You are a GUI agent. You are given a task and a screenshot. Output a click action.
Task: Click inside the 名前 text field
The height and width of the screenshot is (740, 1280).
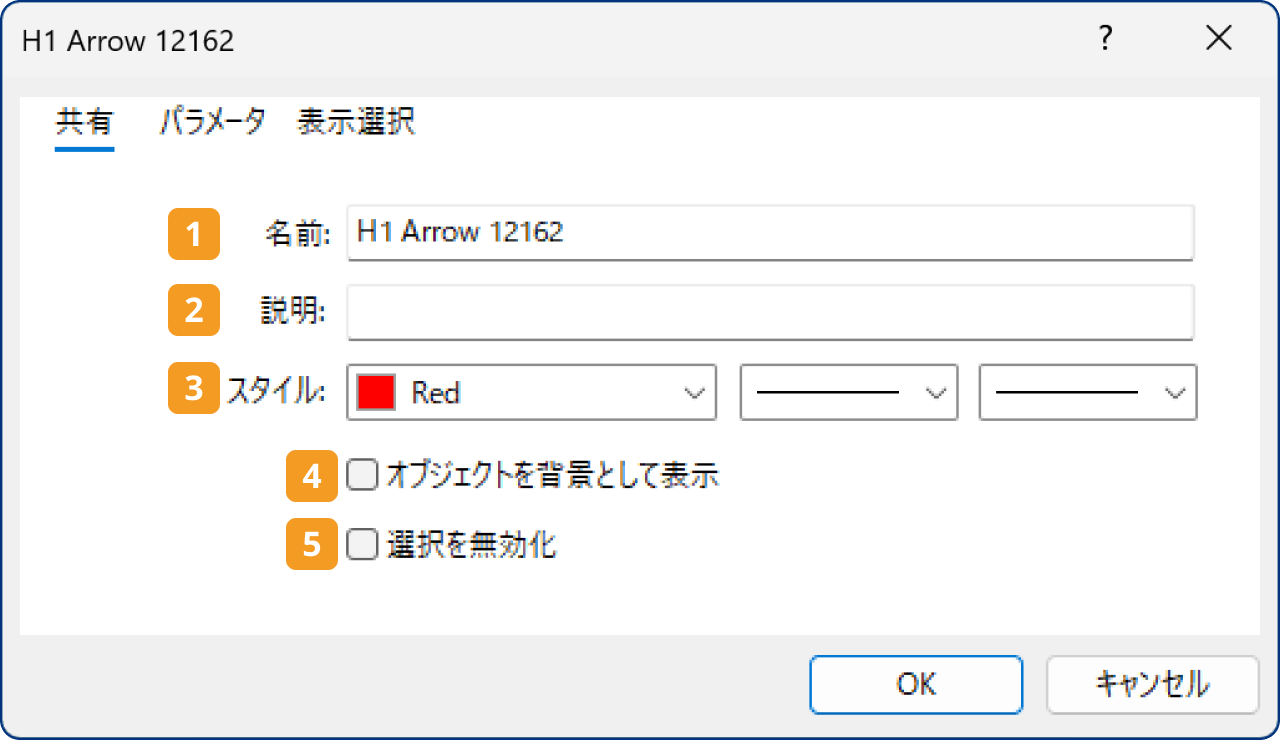coord(700,232)
